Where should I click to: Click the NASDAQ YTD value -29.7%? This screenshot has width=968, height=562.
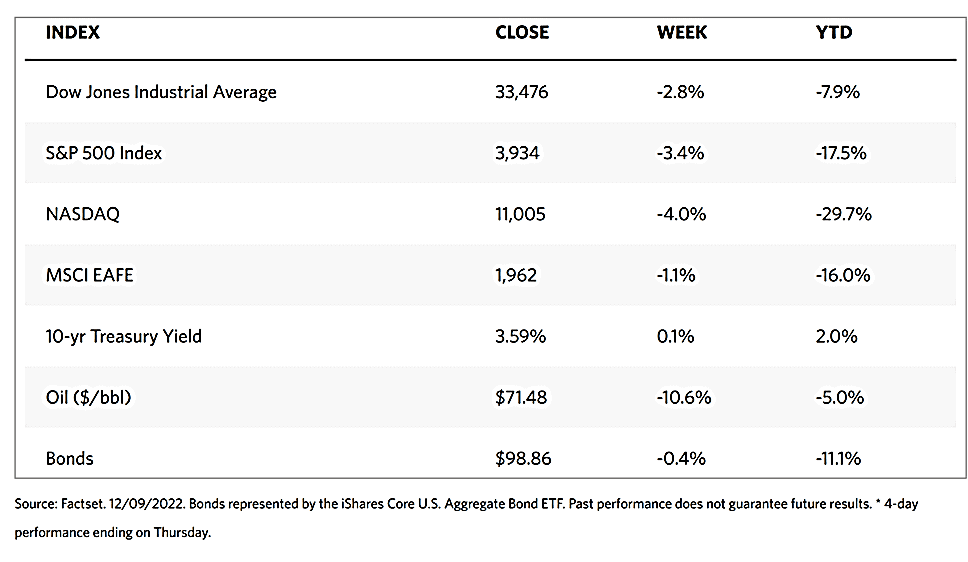click(x=843, y=214)
